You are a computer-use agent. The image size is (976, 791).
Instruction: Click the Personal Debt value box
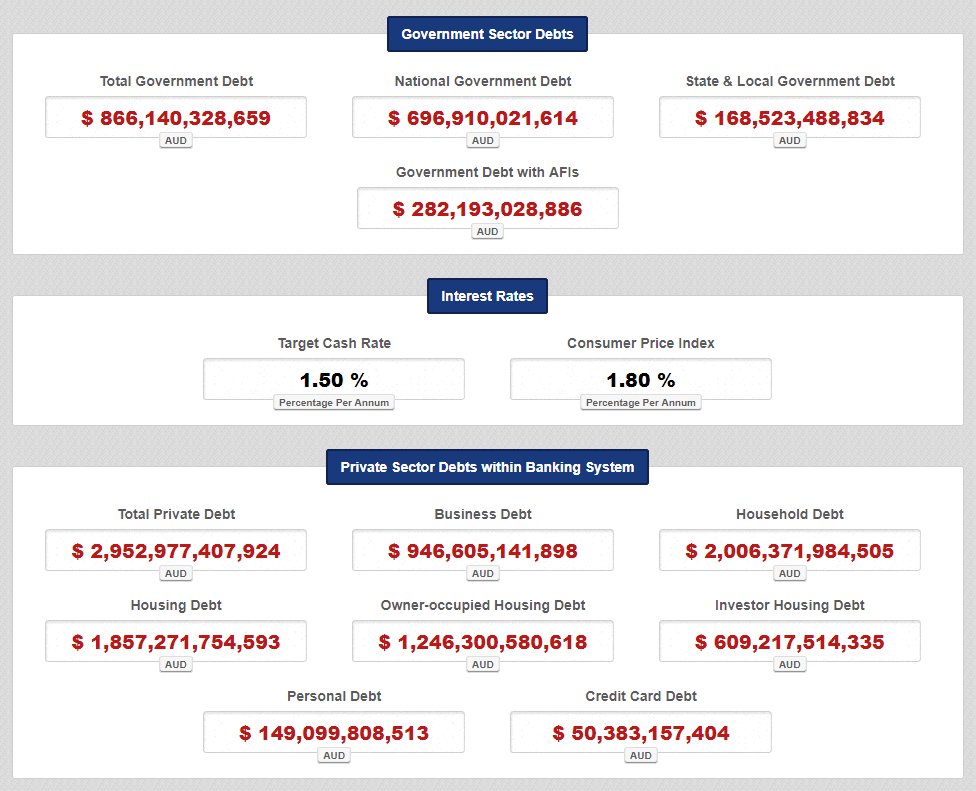tap(334, 733)
